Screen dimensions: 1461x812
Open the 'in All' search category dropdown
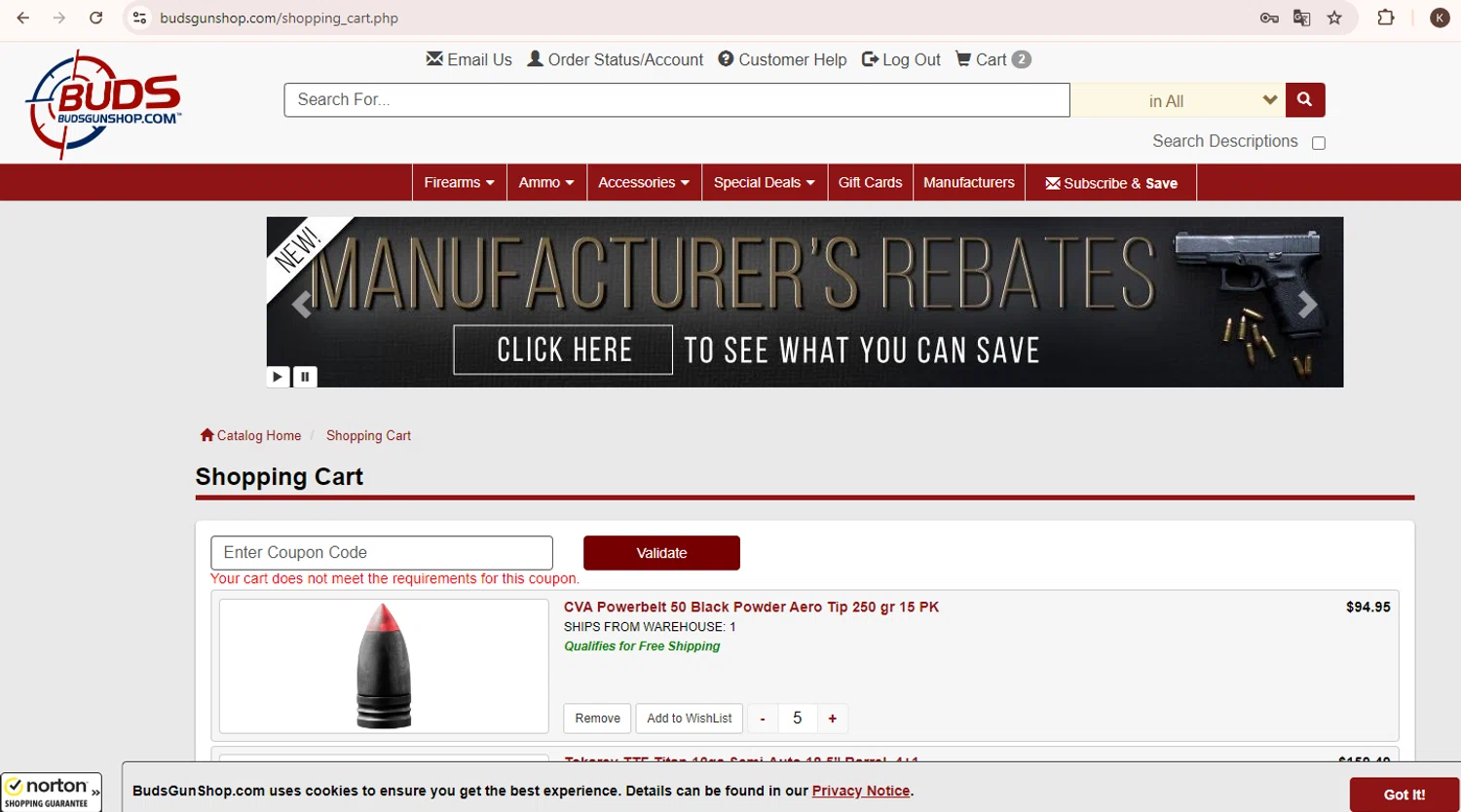(x=1178, y=100)
